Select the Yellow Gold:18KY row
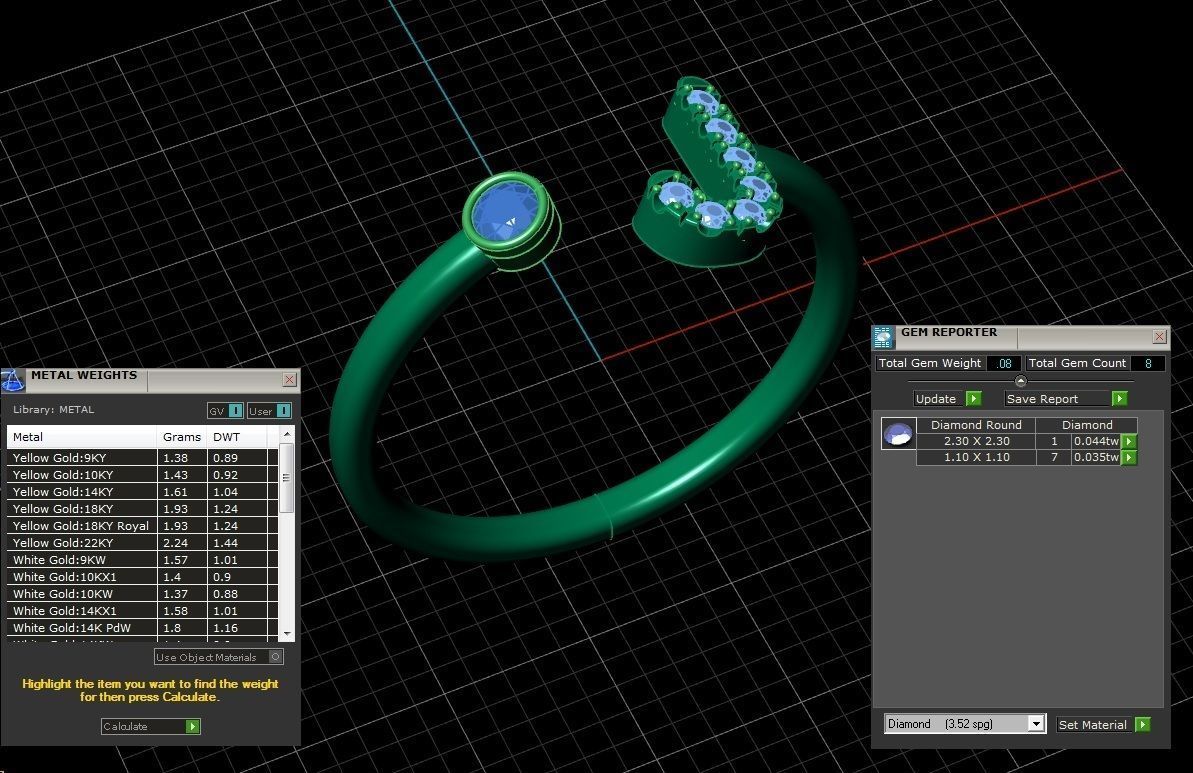The width and height of the screenshot is (1193, 773). 142,509
